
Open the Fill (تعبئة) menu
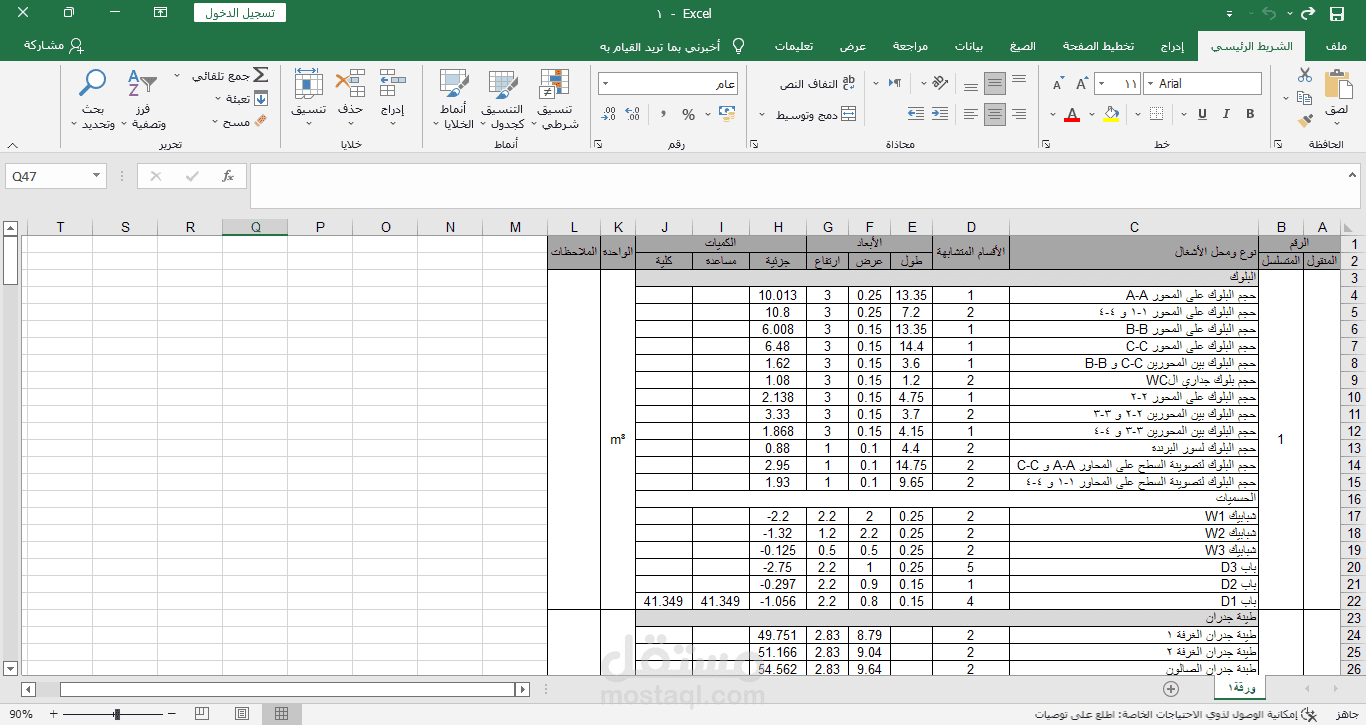coord(240,98)
